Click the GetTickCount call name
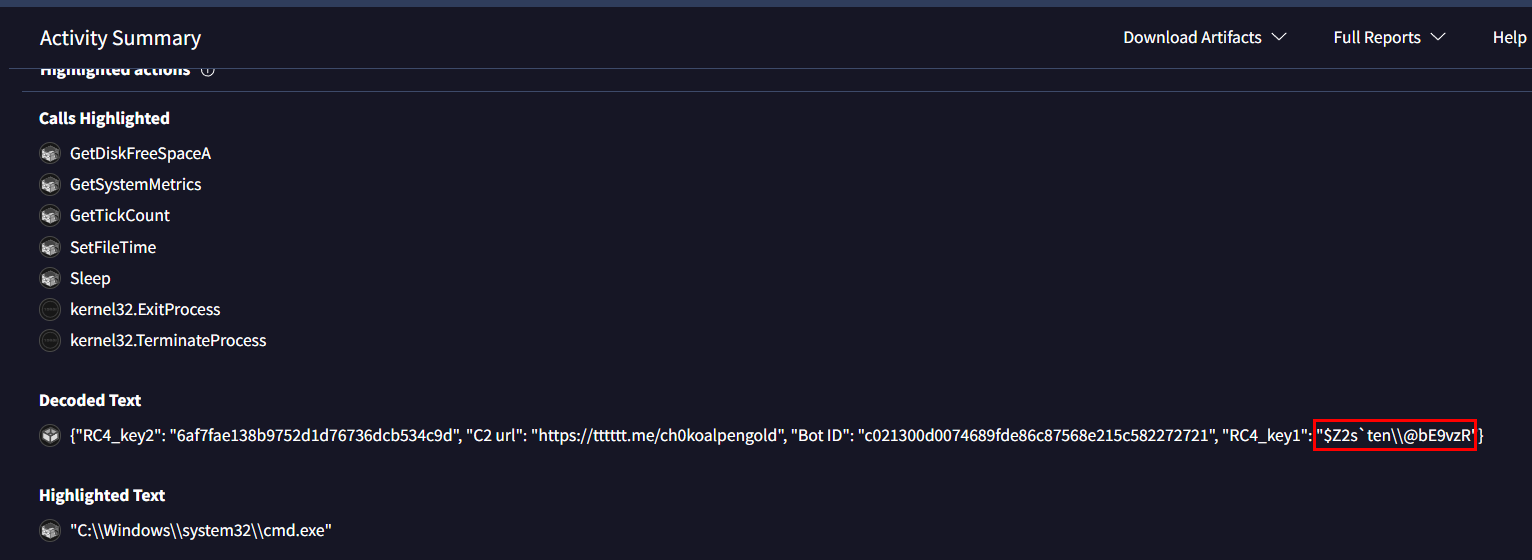The image size is (1532, 560). pos(120,216)
